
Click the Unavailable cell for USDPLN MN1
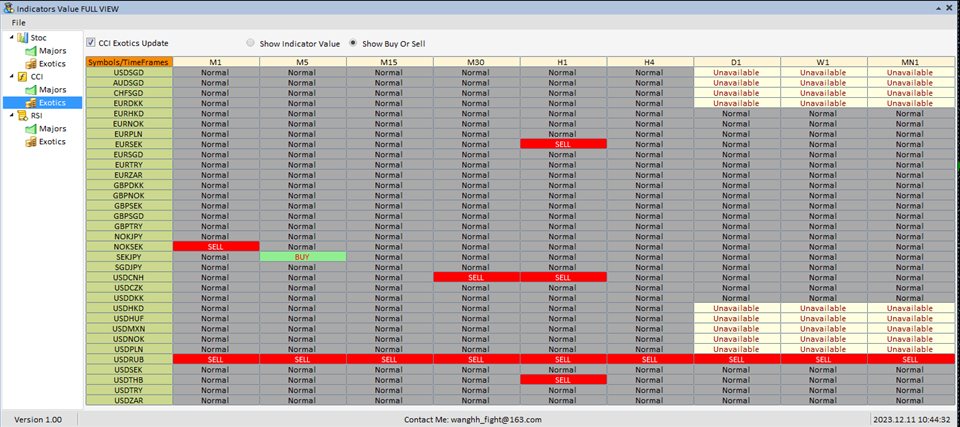[910, 349]
